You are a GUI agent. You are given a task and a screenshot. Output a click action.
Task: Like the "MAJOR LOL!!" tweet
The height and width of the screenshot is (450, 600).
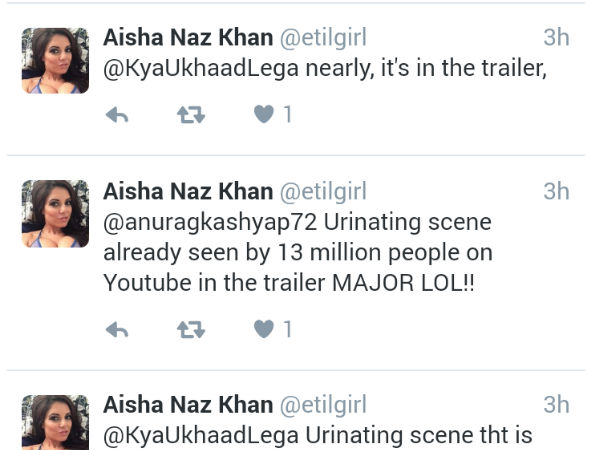(263, 329)
